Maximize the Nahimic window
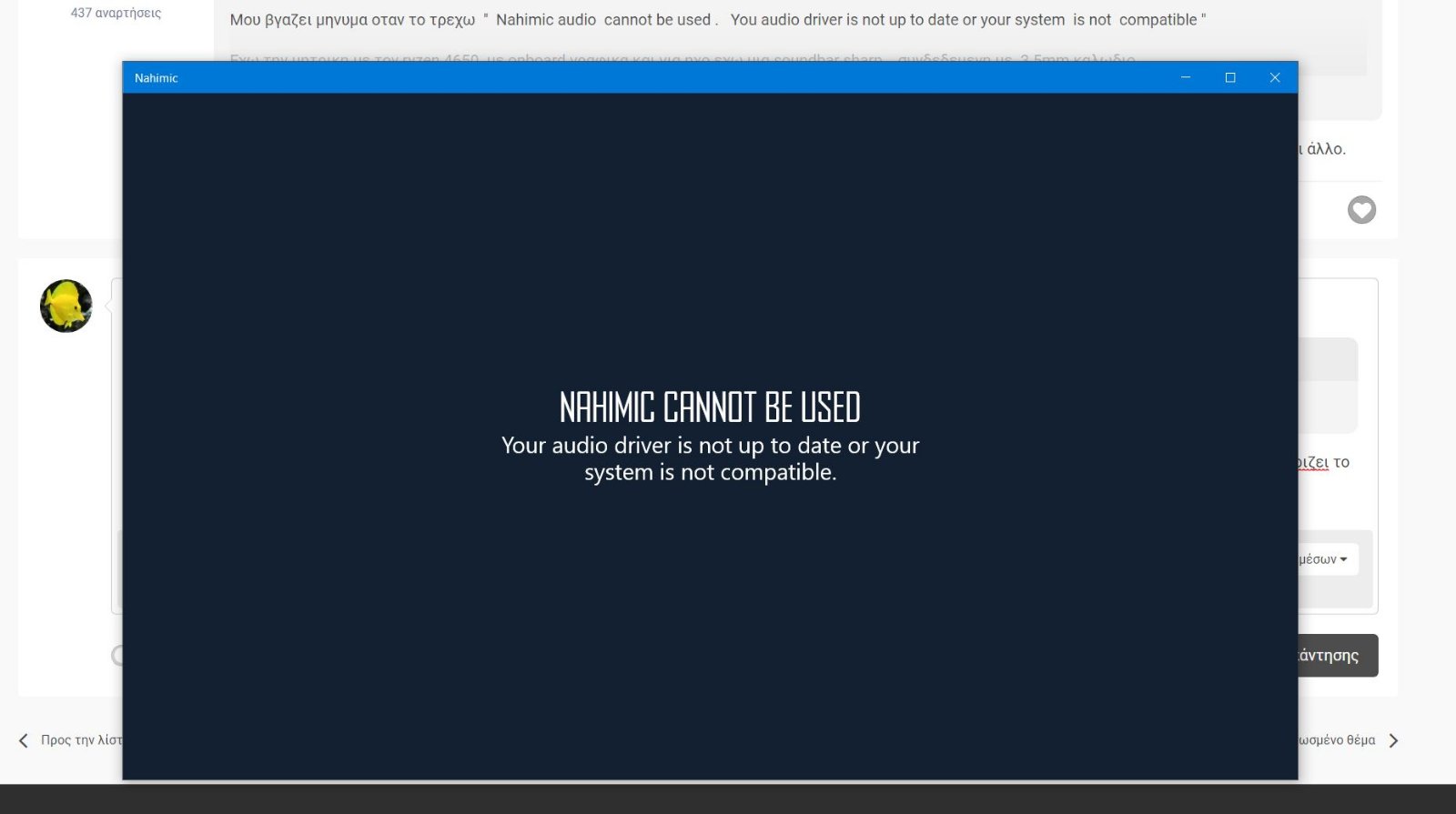1456x814 pixels. pos(1230,78)
